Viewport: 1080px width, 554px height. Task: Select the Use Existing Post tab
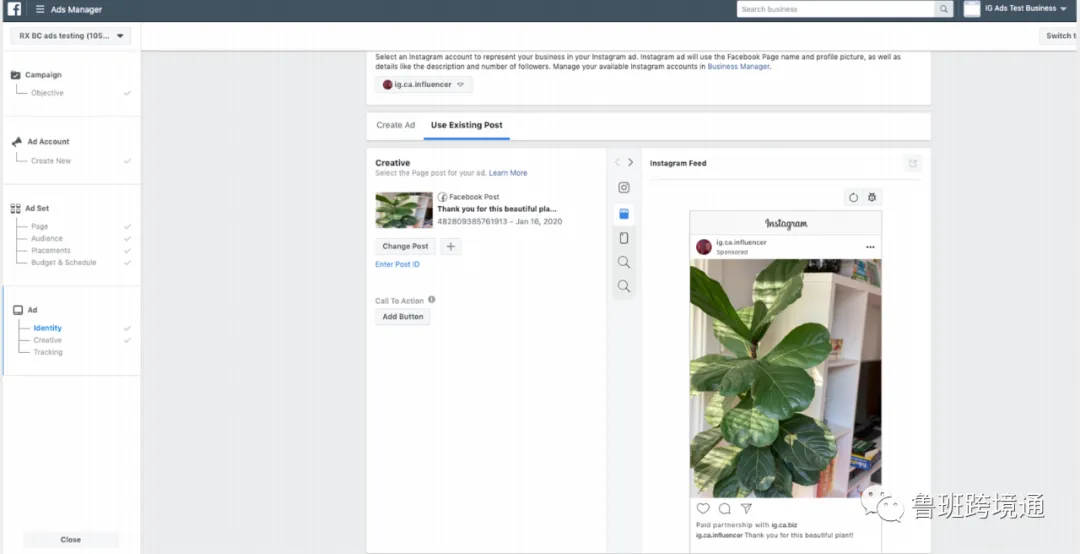[x=466, y=125]
